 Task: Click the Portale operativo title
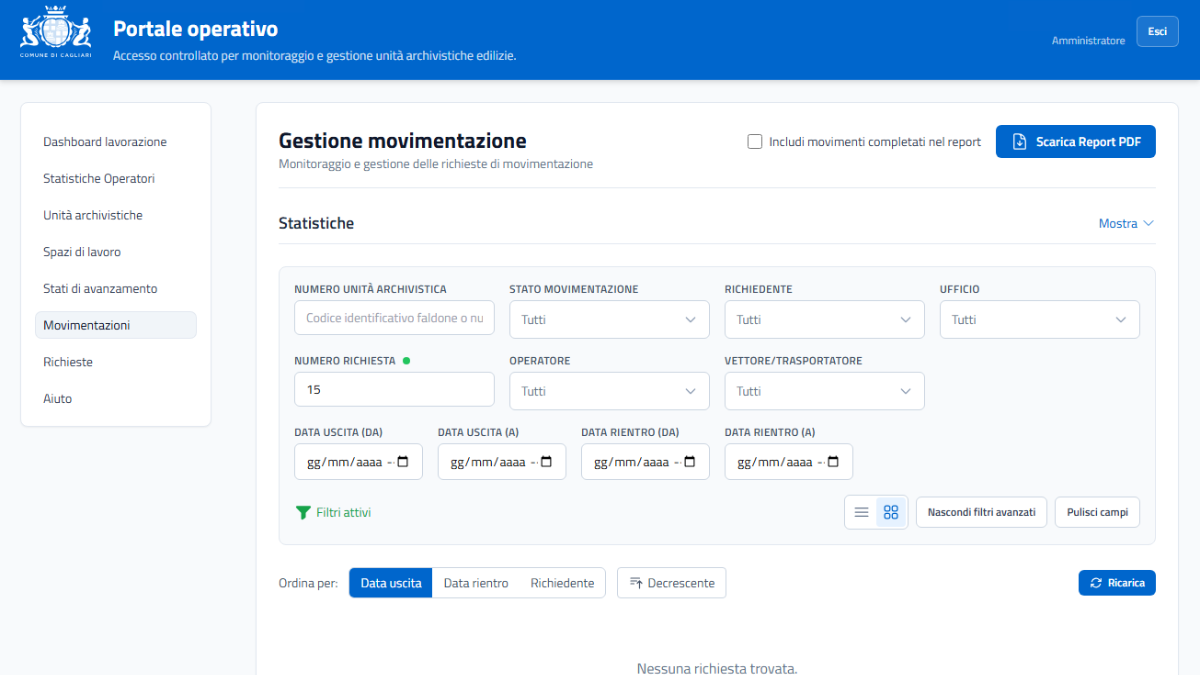click(196, 30)
